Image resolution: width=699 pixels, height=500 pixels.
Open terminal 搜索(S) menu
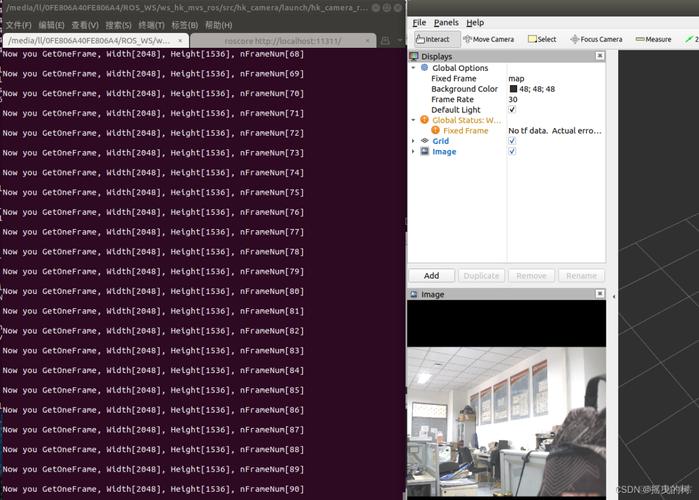coord(118,25)
